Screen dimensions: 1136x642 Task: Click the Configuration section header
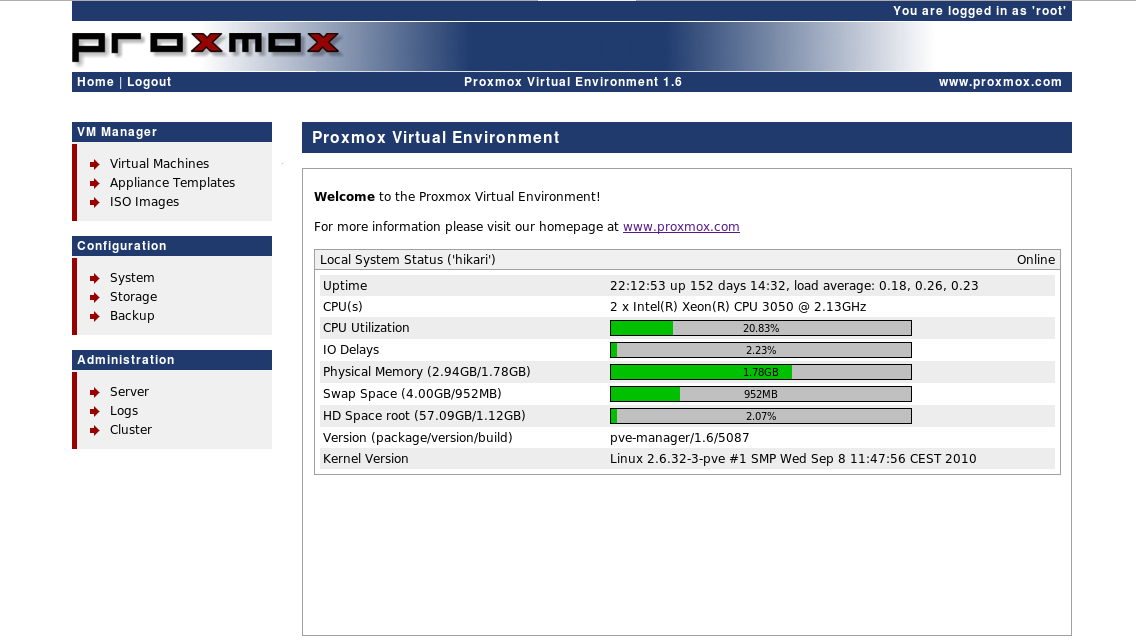(x=172, y=246)
